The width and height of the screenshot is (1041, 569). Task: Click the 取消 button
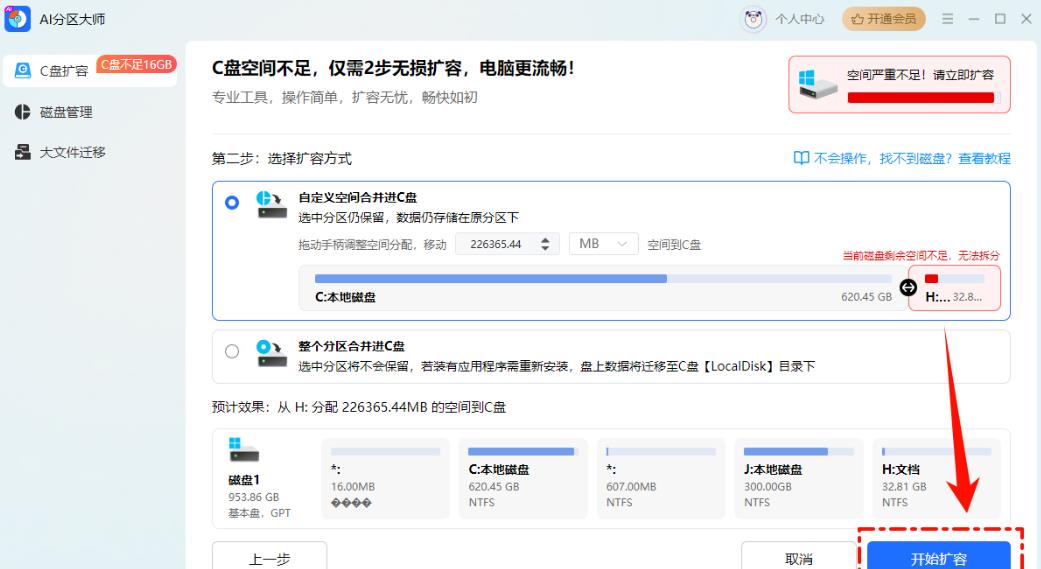tap(799, 557)
